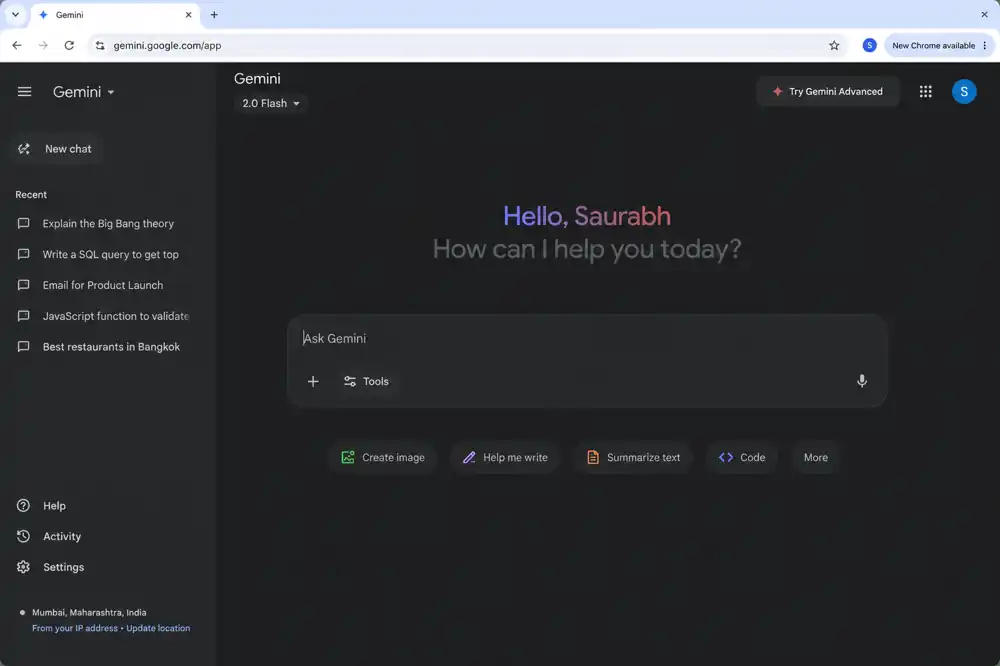The height and width of the screenshot is (666, 1000).
Task: Open a new browser tab
Action: (x=214, y=15)
